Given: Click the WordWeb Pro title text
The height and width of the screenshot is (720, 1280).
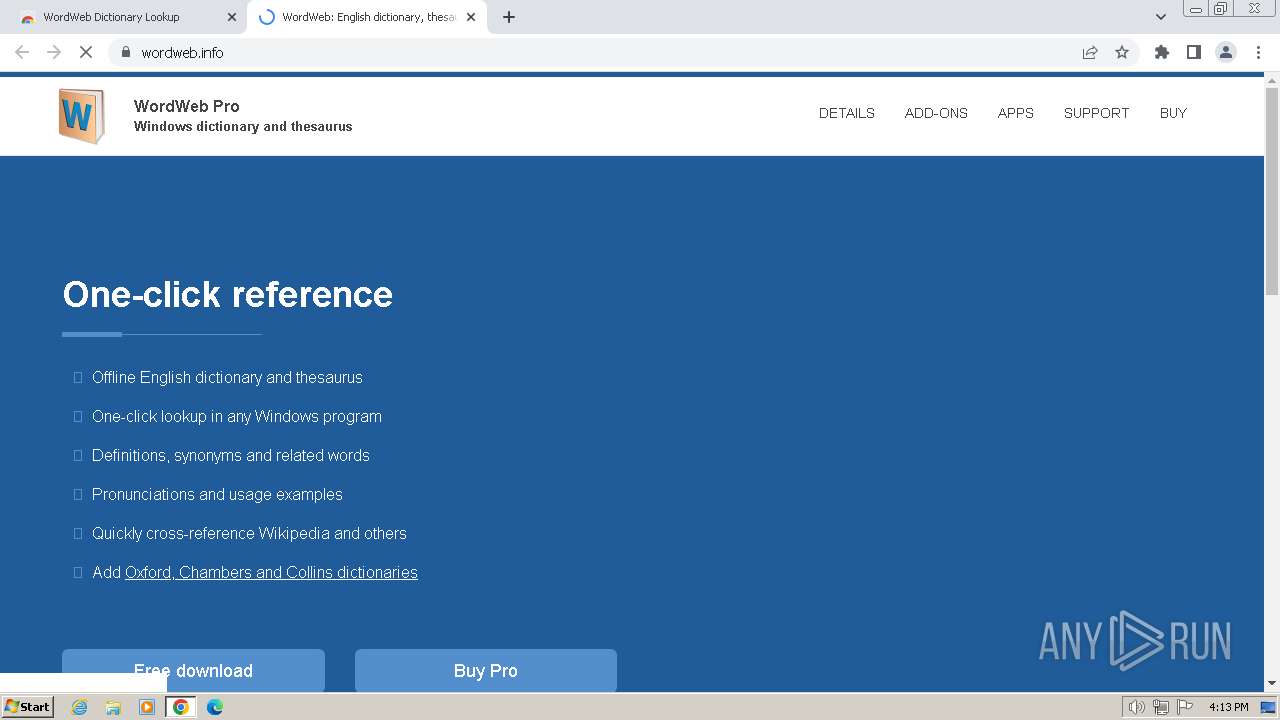Looking at the screenshot, I should pos(187,106).
